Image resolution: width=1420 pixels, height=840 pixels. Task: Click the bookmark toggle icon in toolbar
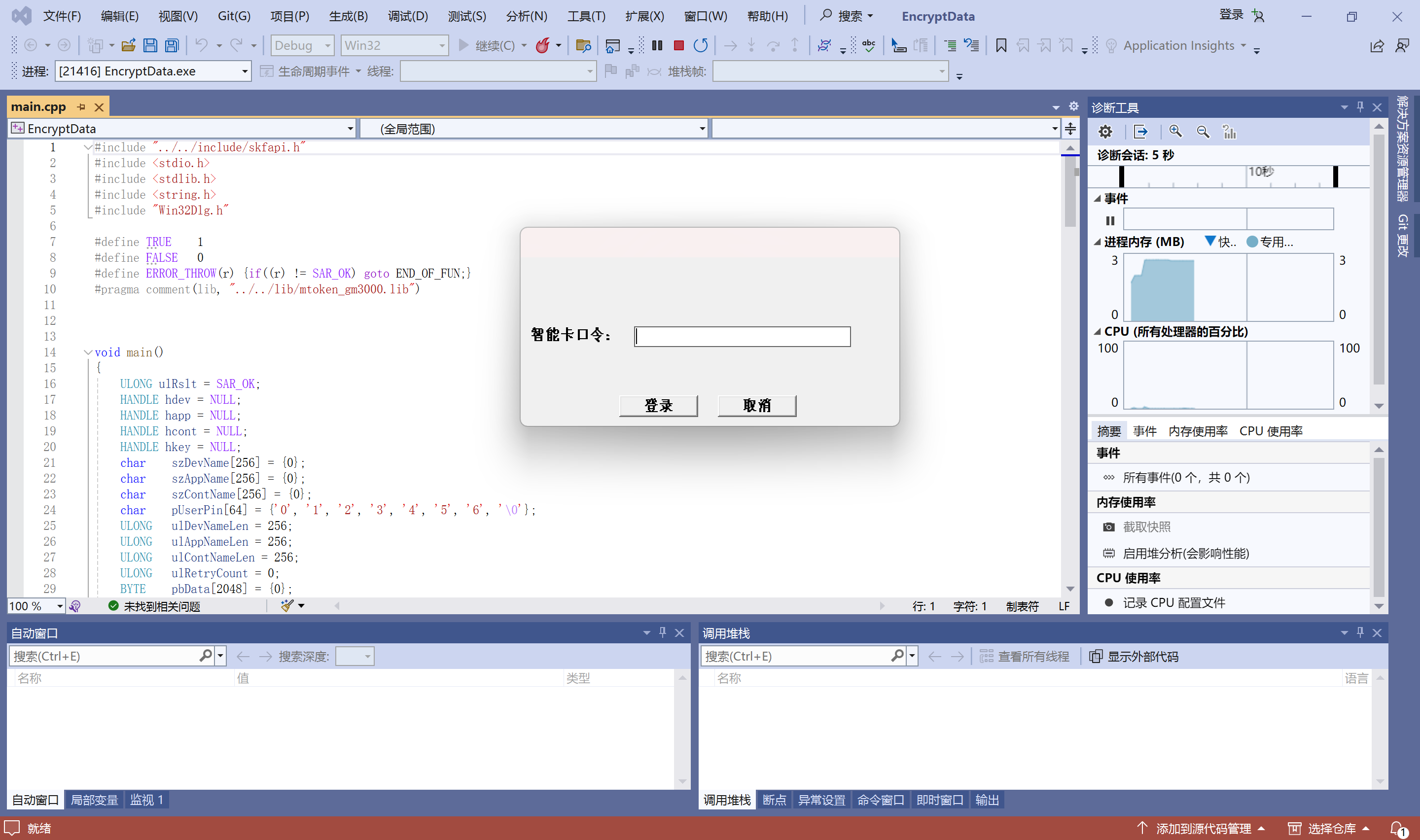click(x=1000, y=45)
